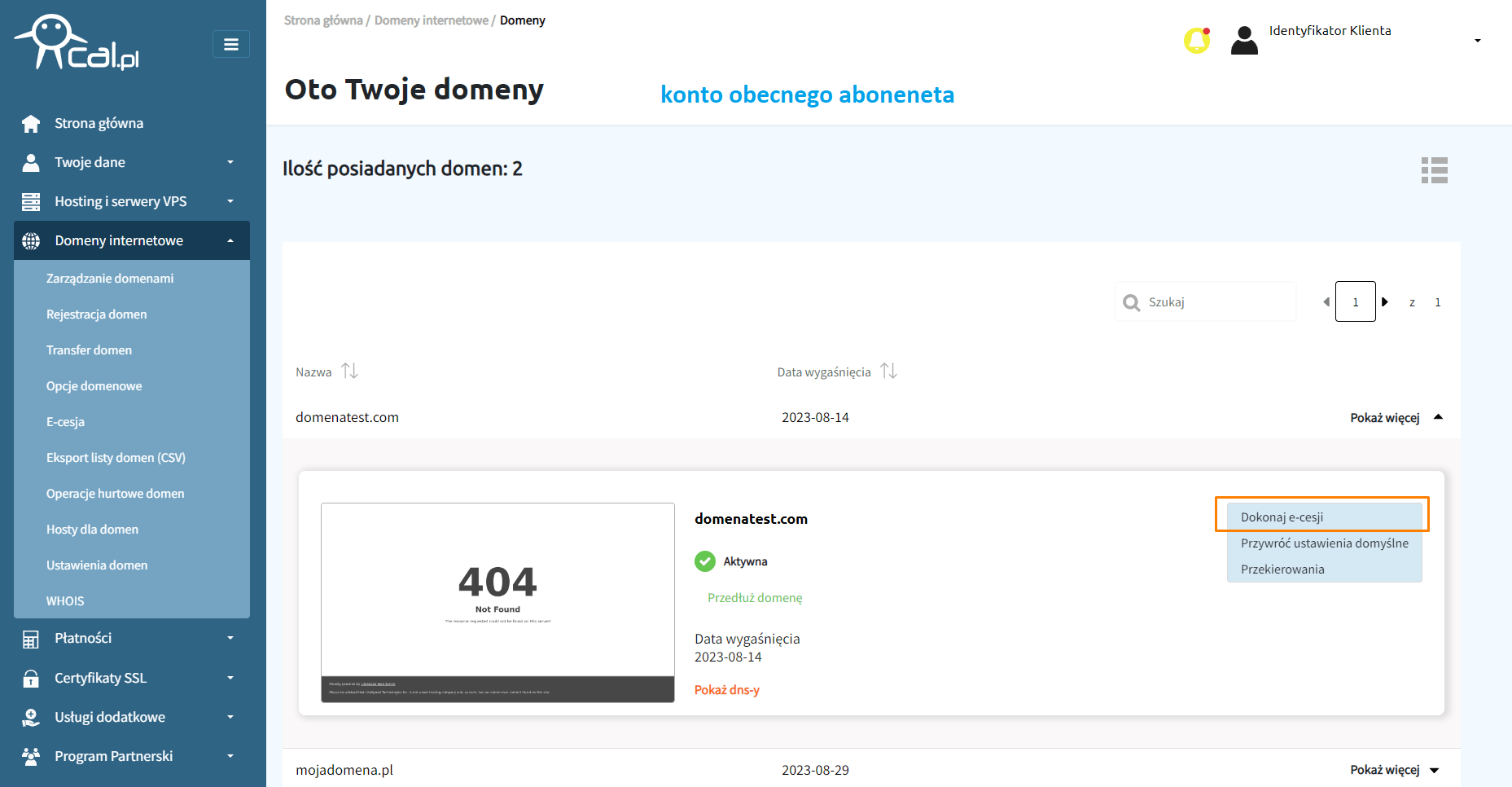The image size is (1512, 787).
Task: Click Pokaż dns-y link
Action: click(x=726, y=690)
